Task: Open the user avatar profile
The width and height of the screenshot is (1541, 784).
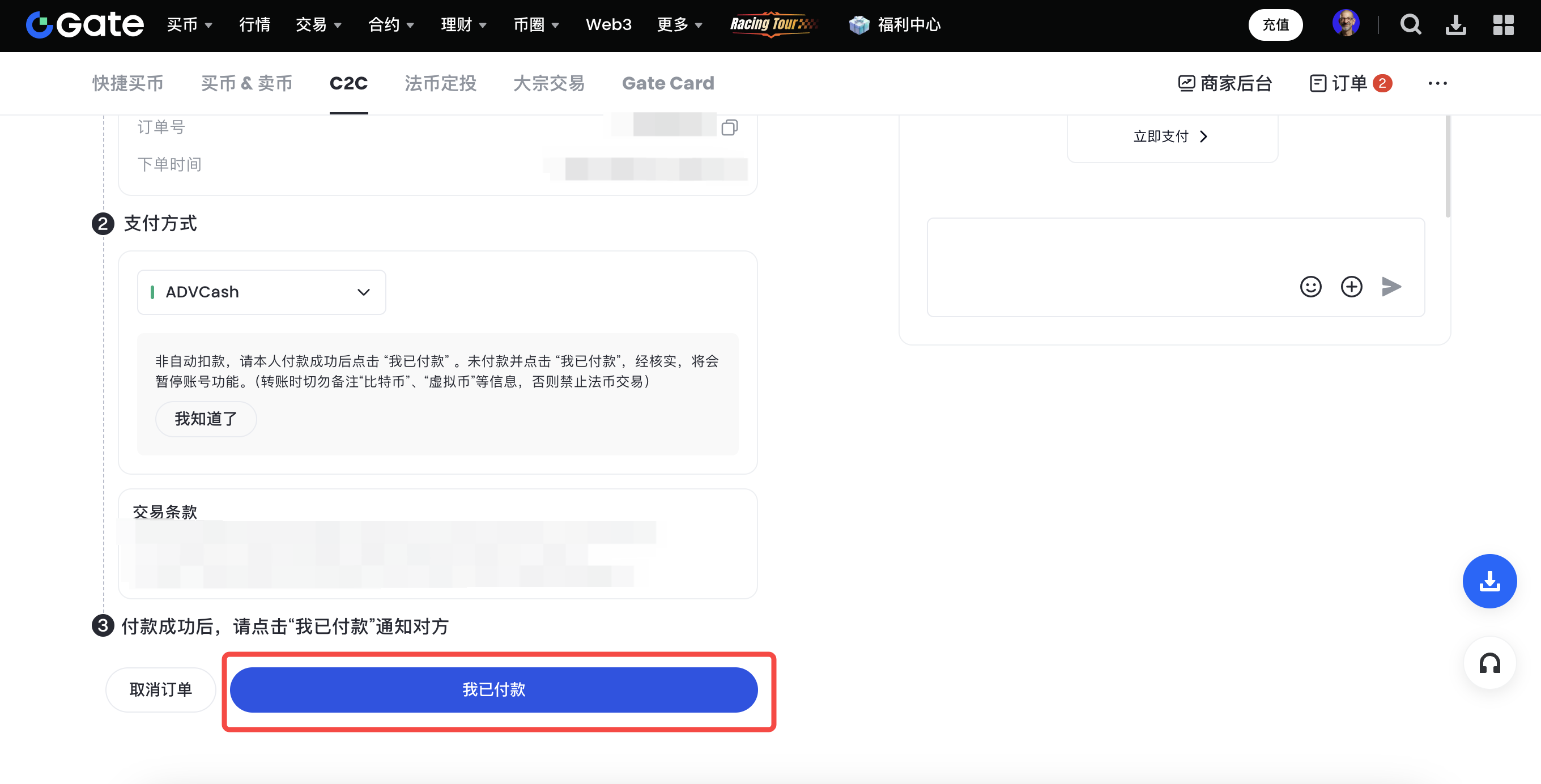Action: [1346, 24]
